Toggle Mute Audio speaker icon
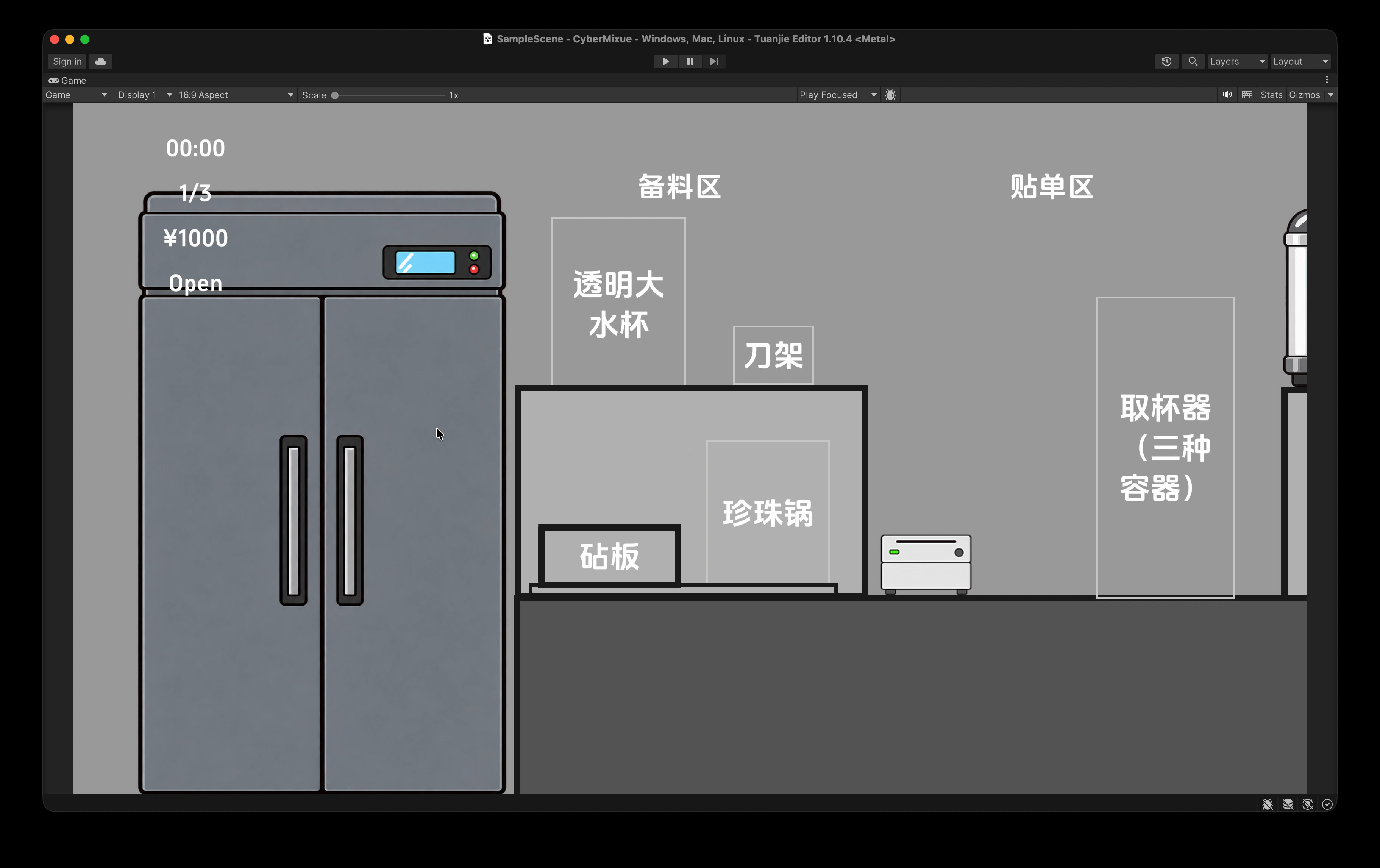Viewport: 1380px width, 868px height. point(1227,95)
